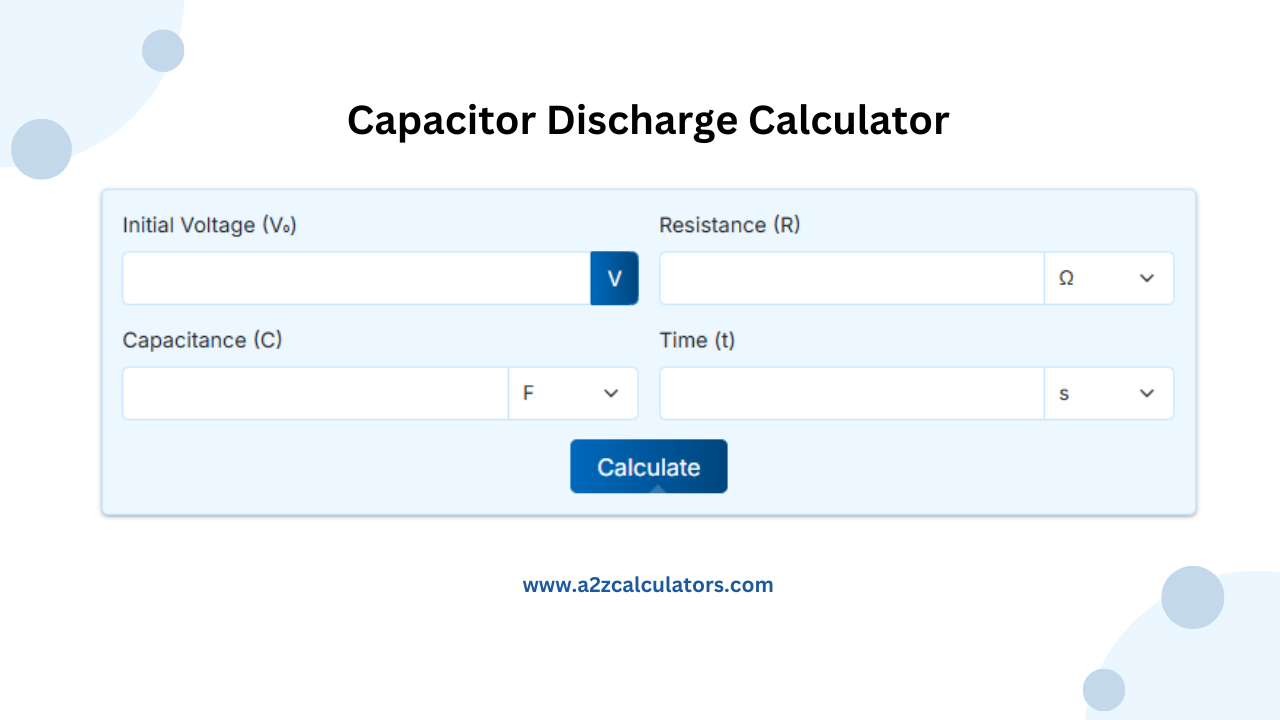Screen dimensions: 1280x720
Task: Open the capacitance unit dropdown
Action: point(573,393)
